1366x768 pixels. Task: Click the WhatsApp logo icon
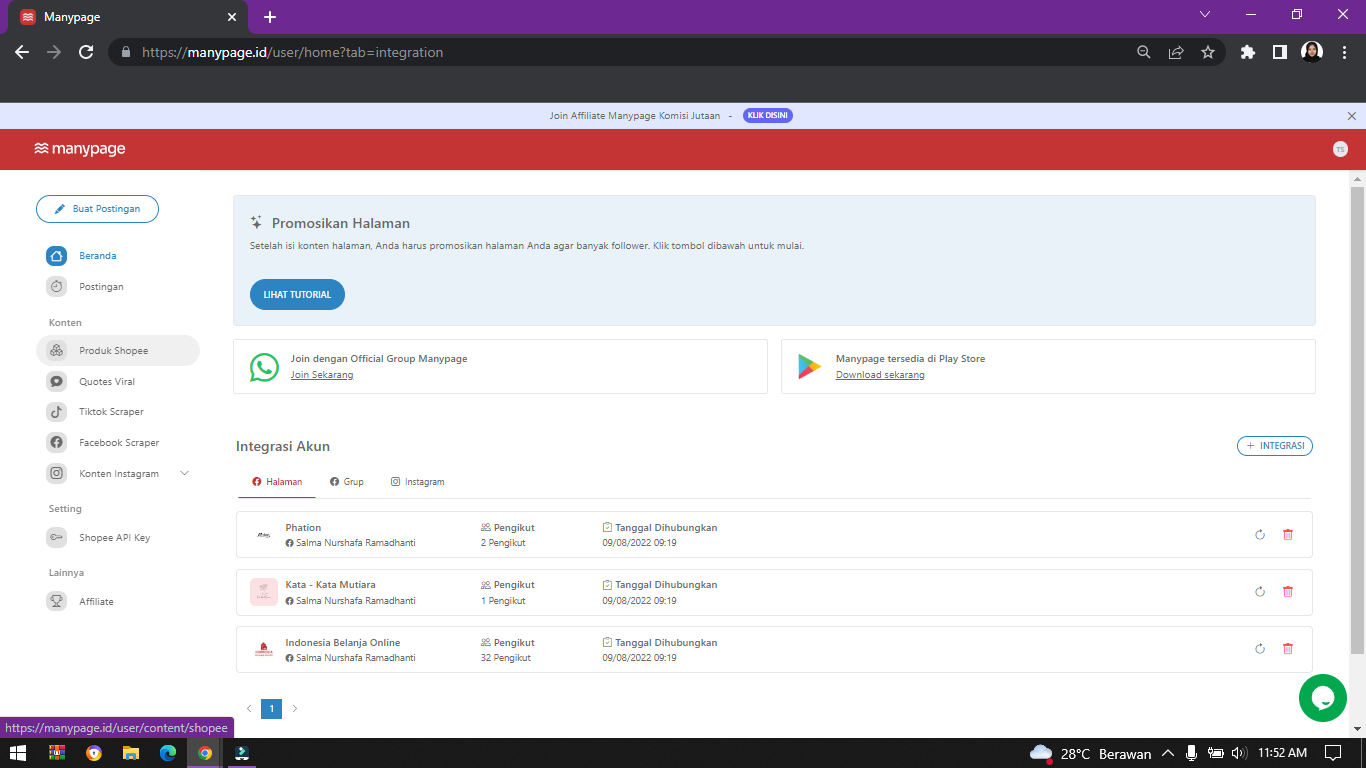[264, 367]
